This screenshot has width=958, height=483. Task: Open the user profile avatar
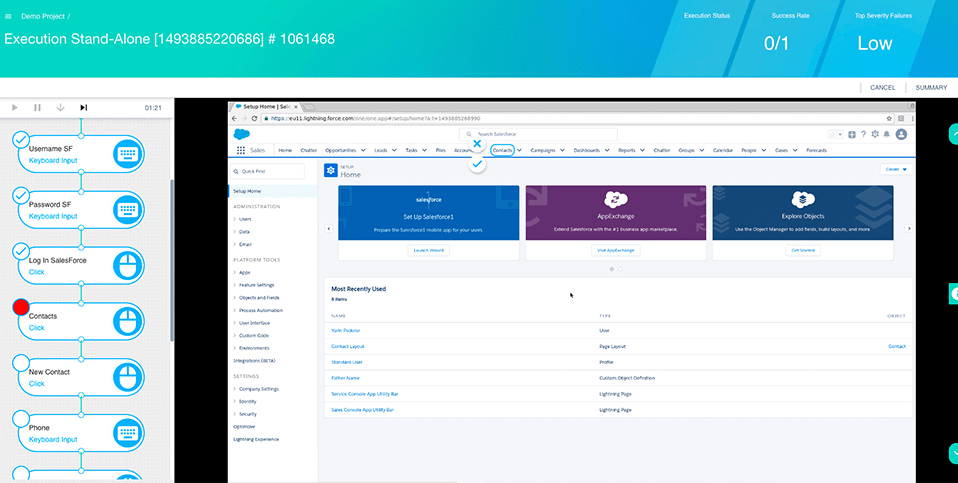click(901, 134)
